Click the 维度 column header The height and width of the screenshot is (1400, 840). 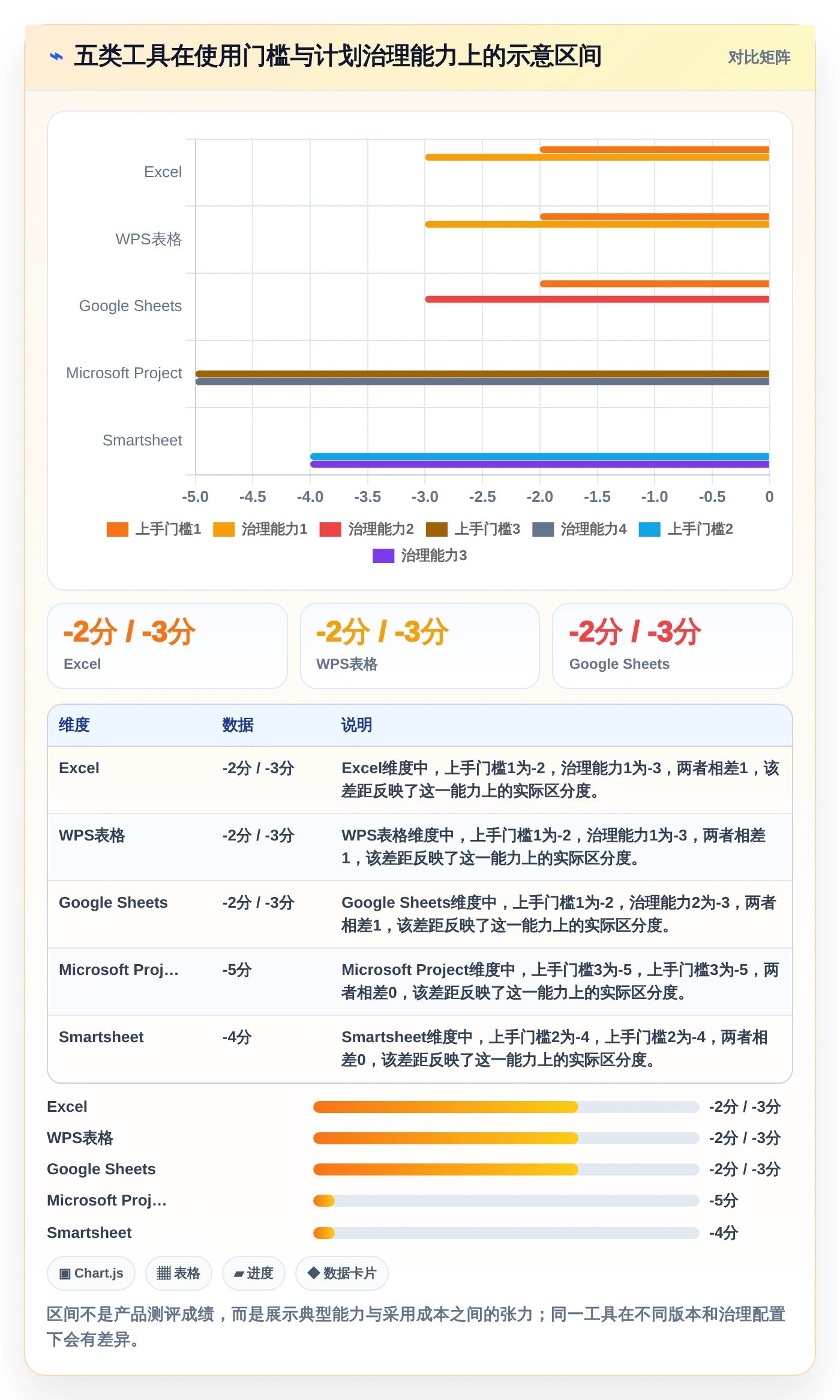(74, 725)
